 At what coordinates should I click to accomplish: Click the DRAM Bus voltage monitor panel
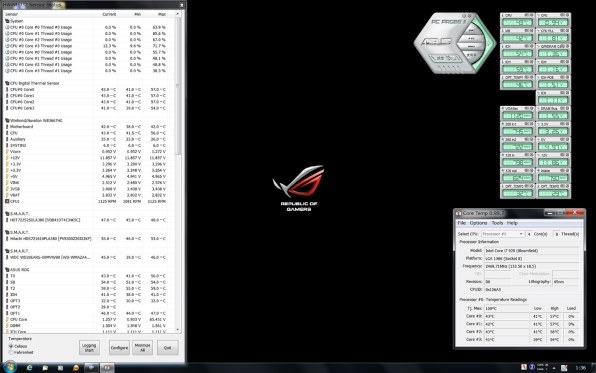pyautogui.click(x=553, y=114)
